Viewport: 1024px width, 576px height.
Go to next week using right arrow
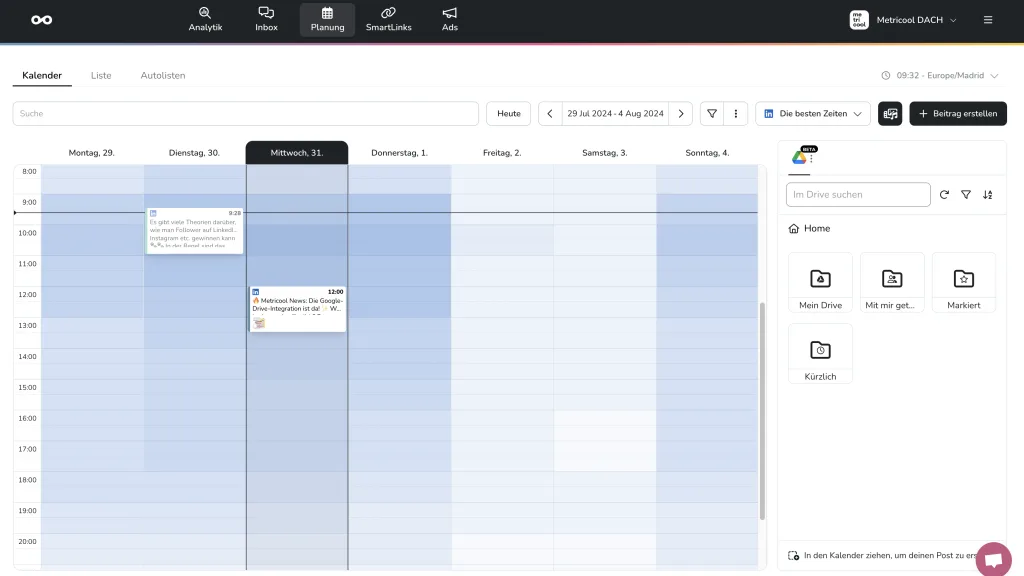(x=681, y=114)
